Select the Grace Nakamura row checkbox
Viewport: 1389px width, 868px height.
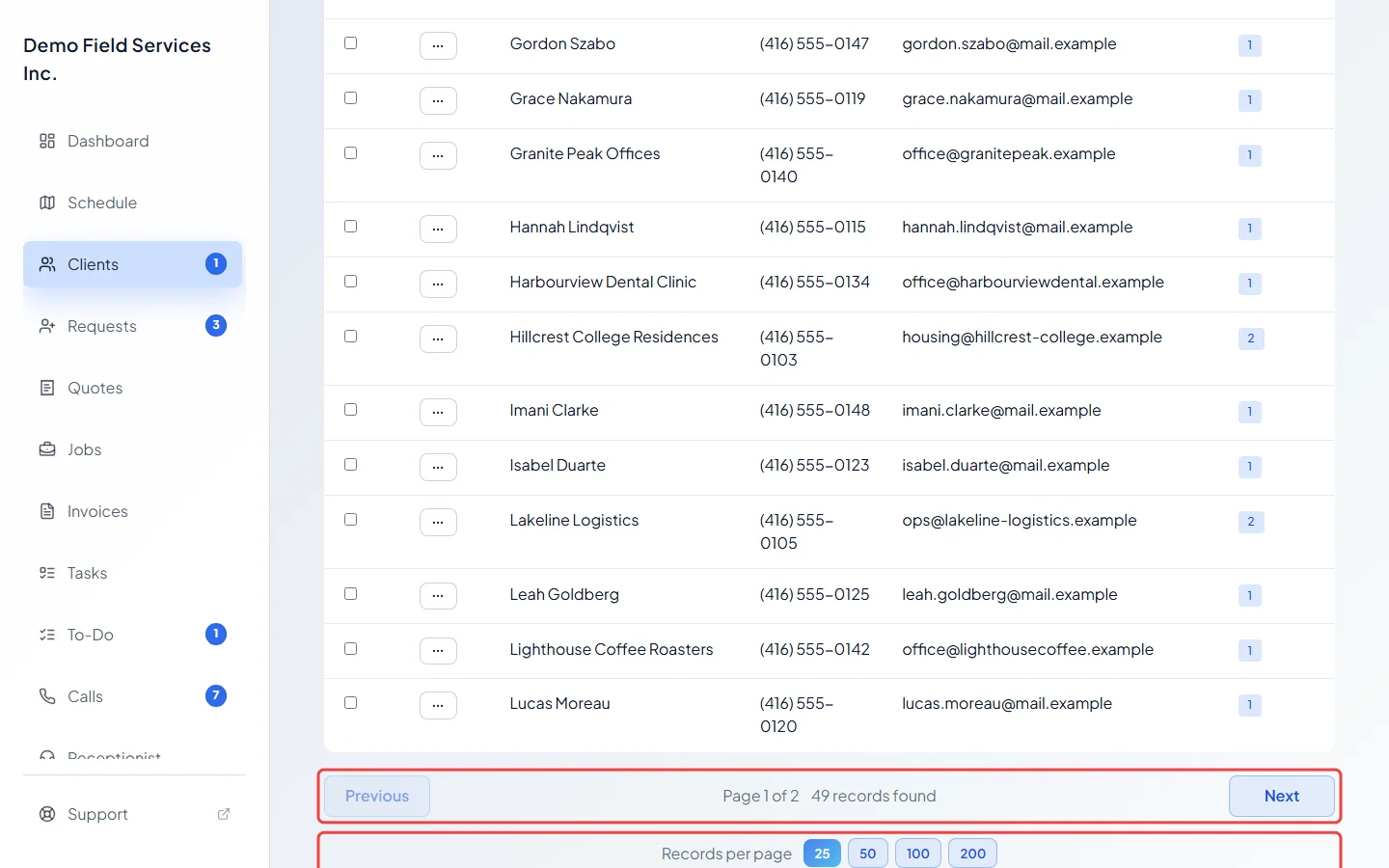click(x=351, y=98)
